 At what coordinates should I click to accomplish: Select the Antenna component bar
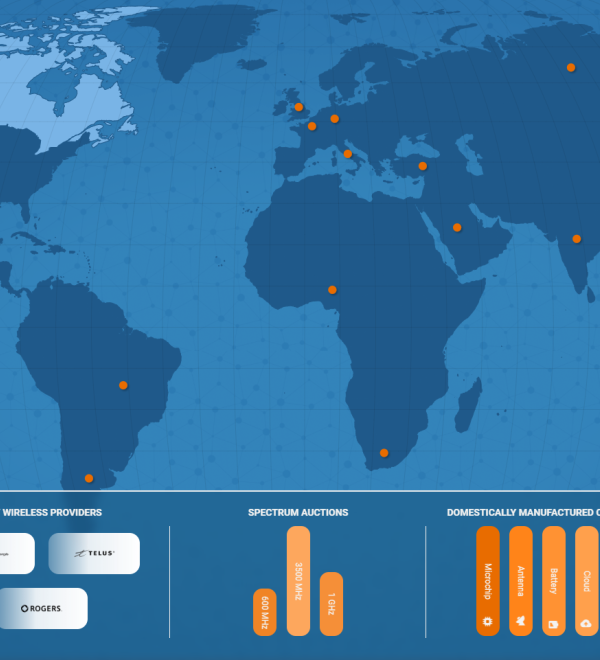520,581
